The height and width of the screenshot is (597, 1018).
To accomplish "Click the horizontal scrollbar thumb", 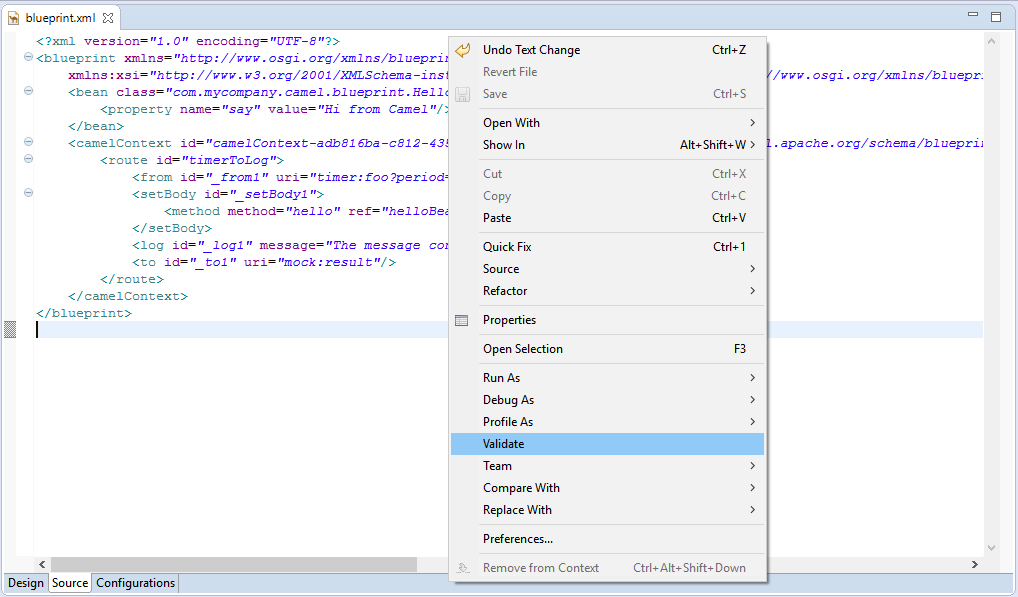I will coord(233,565).
